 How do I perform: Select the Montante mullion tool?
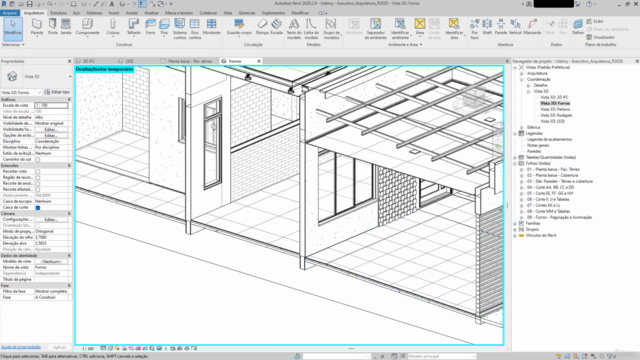211,27
